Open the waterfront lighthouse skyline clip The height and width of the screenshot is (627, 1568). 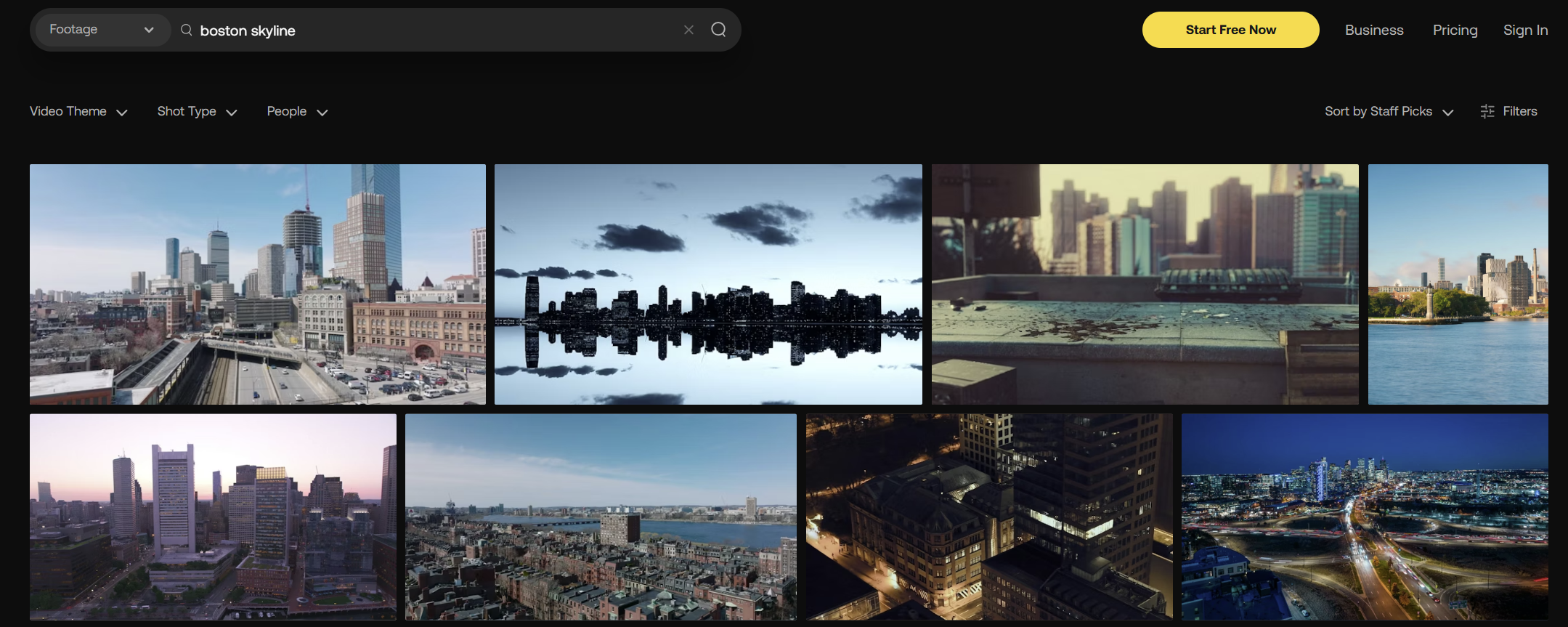tap(1458, 284)
